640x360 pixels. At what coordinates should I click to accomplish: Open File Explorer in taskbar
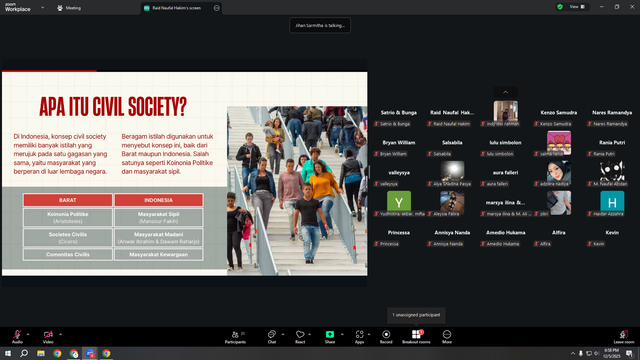click(41, 353)
